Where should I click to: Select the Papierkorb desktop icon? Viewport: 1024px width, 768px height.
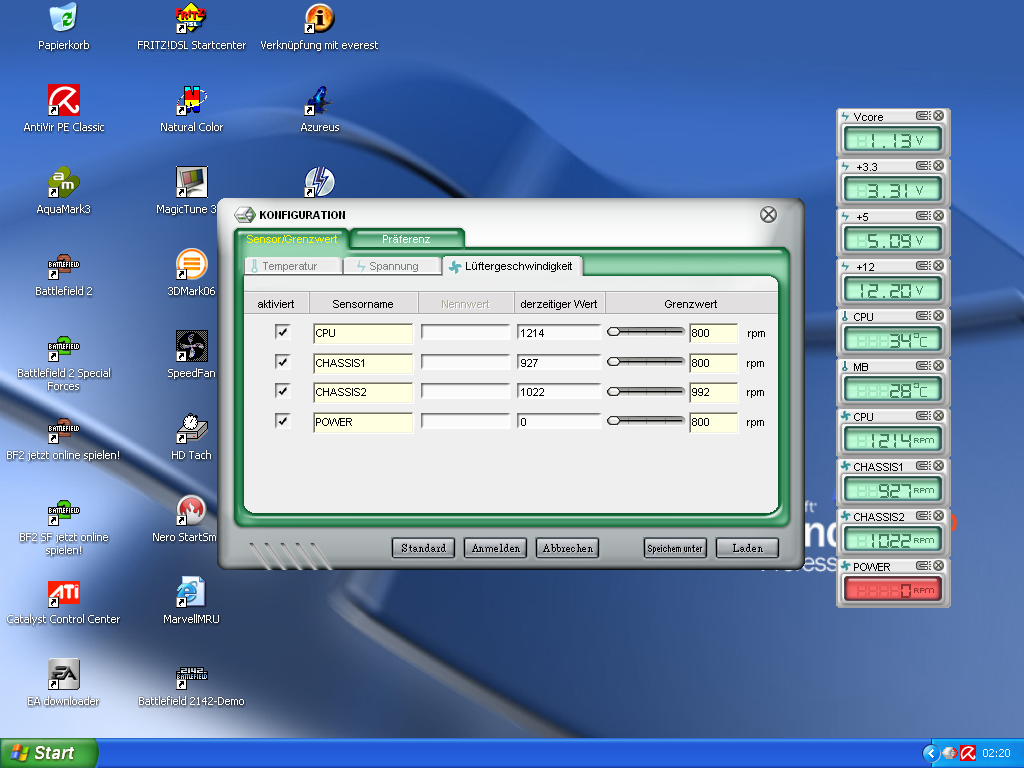tap(63, 27)
